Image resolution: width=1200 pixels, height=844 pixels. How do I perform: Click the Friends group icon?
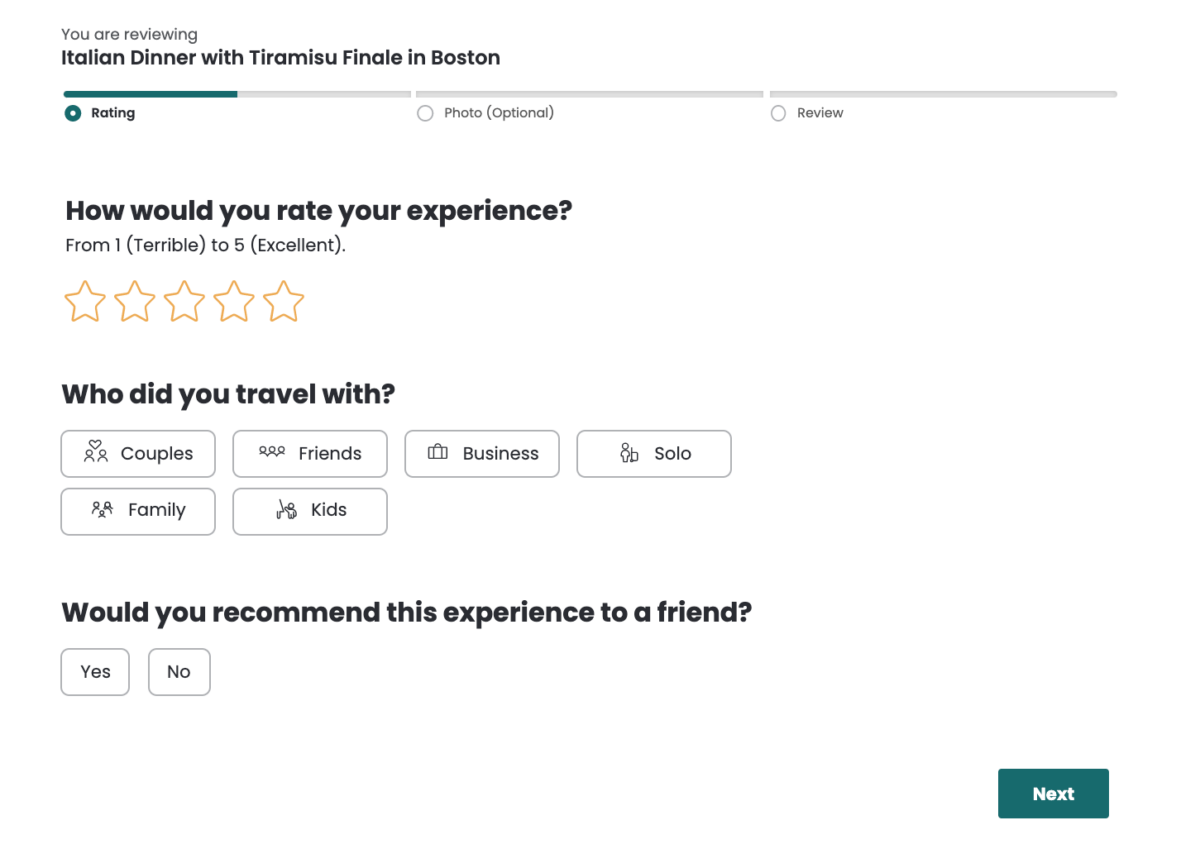pyautogui.click(x=271, y=452)
